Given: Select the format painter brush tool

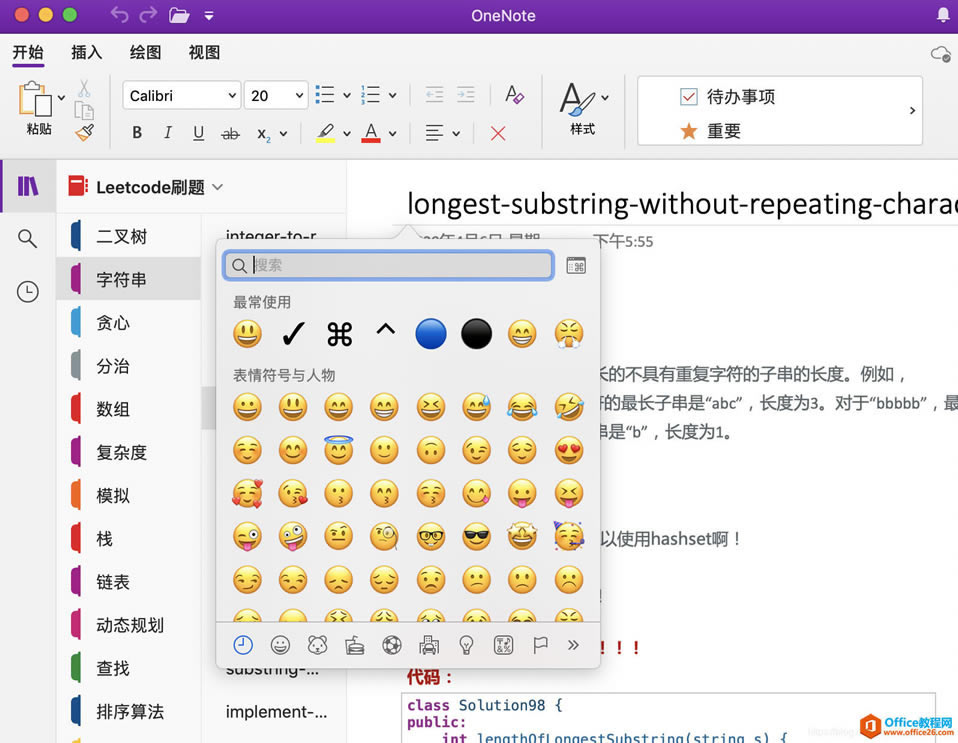Looking at the screenshot, I should click(85, 132).
